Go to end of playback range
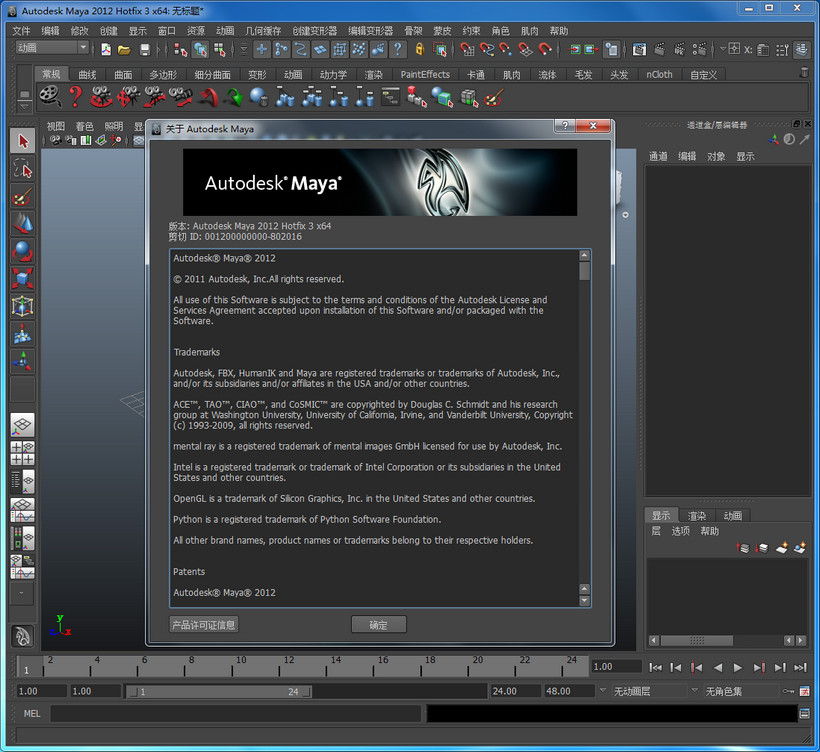Image resolution: width=820 pixels, height=752 pixels. (x=800, y=667)
